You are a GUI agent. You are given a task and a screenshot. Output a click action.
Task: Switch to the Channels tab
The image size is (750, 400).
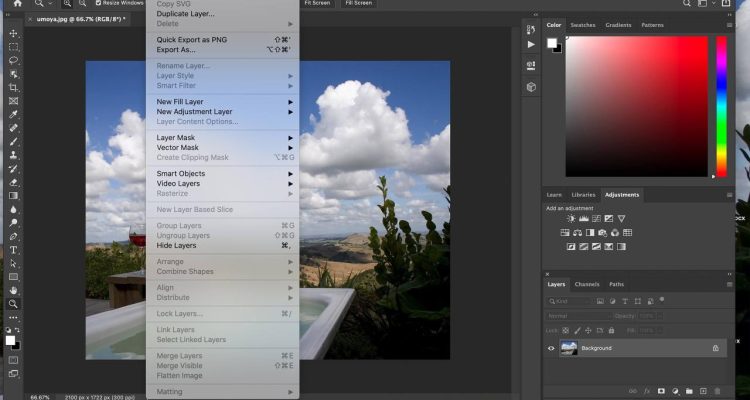[587, 284]
